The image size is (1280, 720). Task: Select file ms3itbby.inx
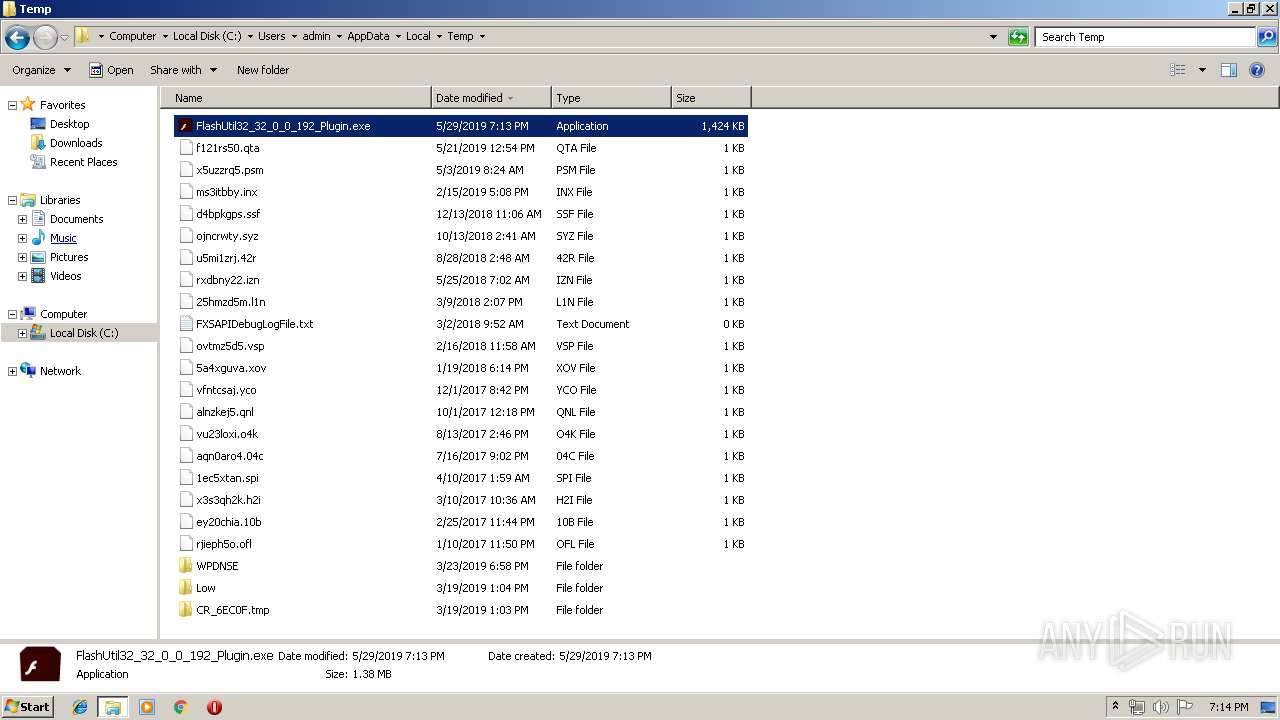coord(226,192)
